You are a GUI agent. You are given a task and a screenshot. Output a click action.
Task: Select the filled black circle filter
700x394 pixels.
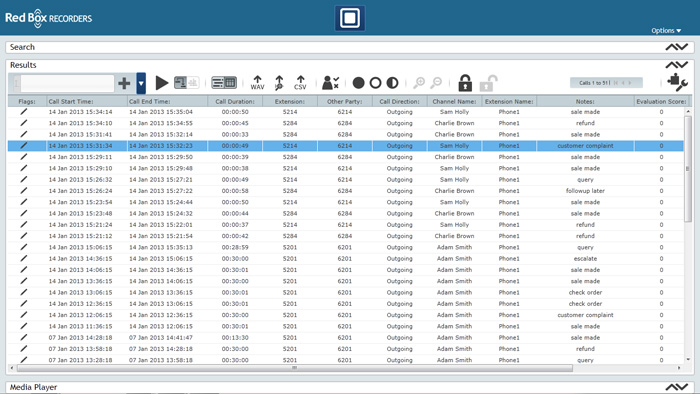click(x=358, y=83)
